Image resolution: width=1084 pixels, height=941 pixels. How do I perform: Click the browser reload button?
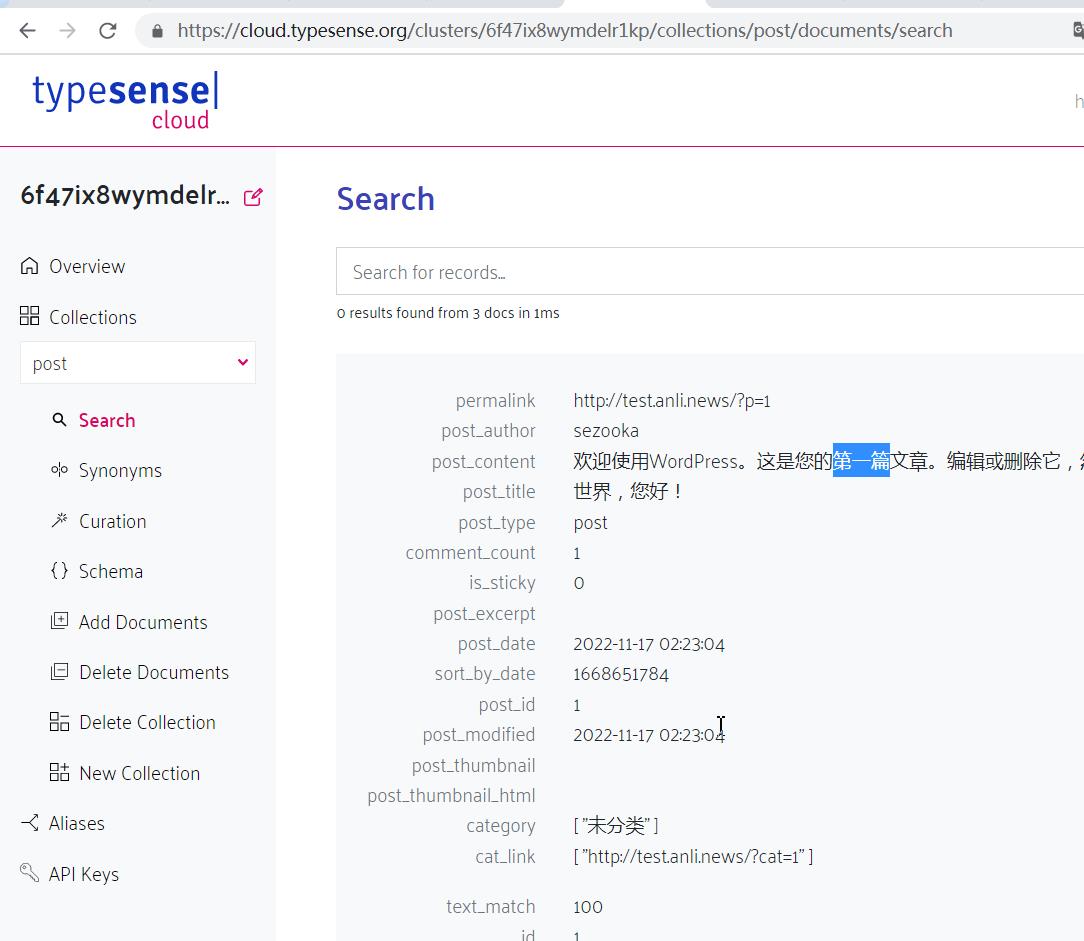[107, 30]
